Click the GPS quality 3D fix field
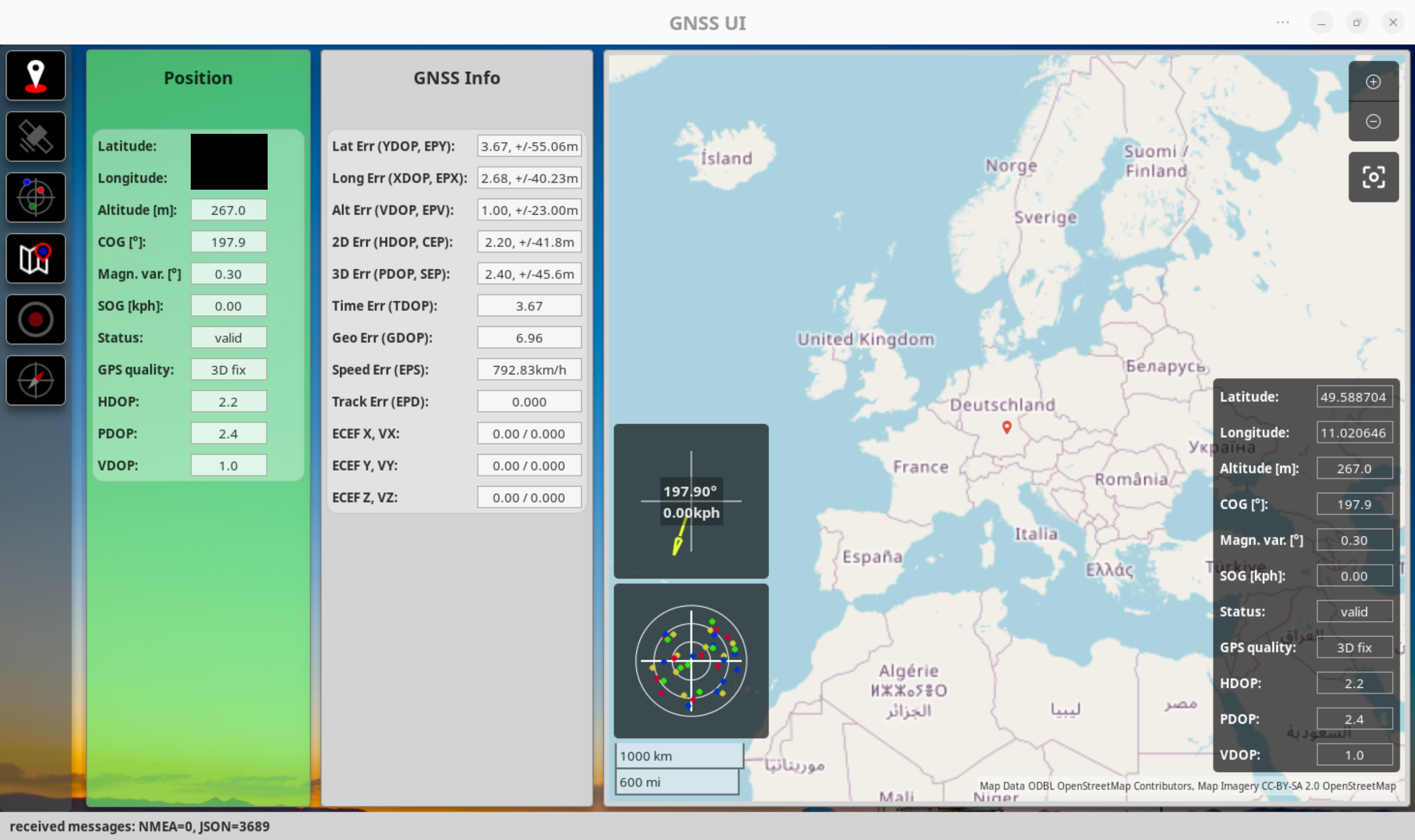Viewport: 1415px width, 840px height. point(228,369)
